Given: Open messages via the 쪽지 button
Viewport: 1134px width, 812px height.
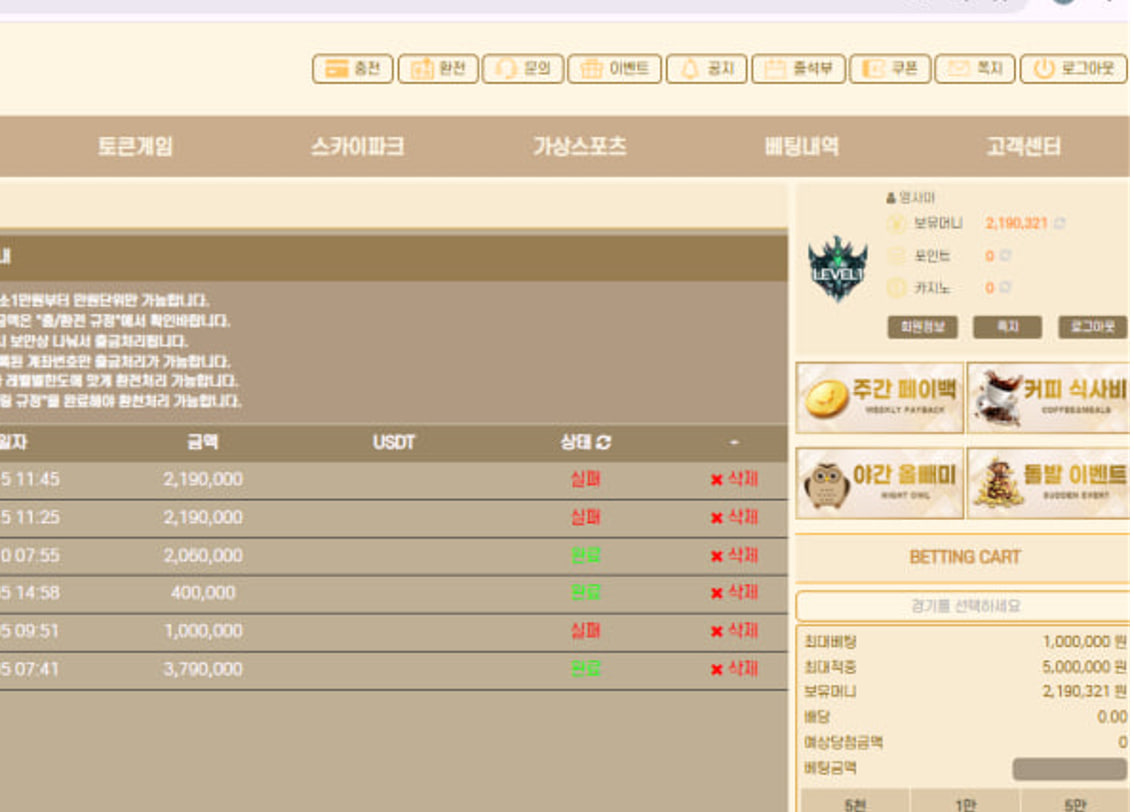Looking at the screenshot, I should coord(1007,328).
